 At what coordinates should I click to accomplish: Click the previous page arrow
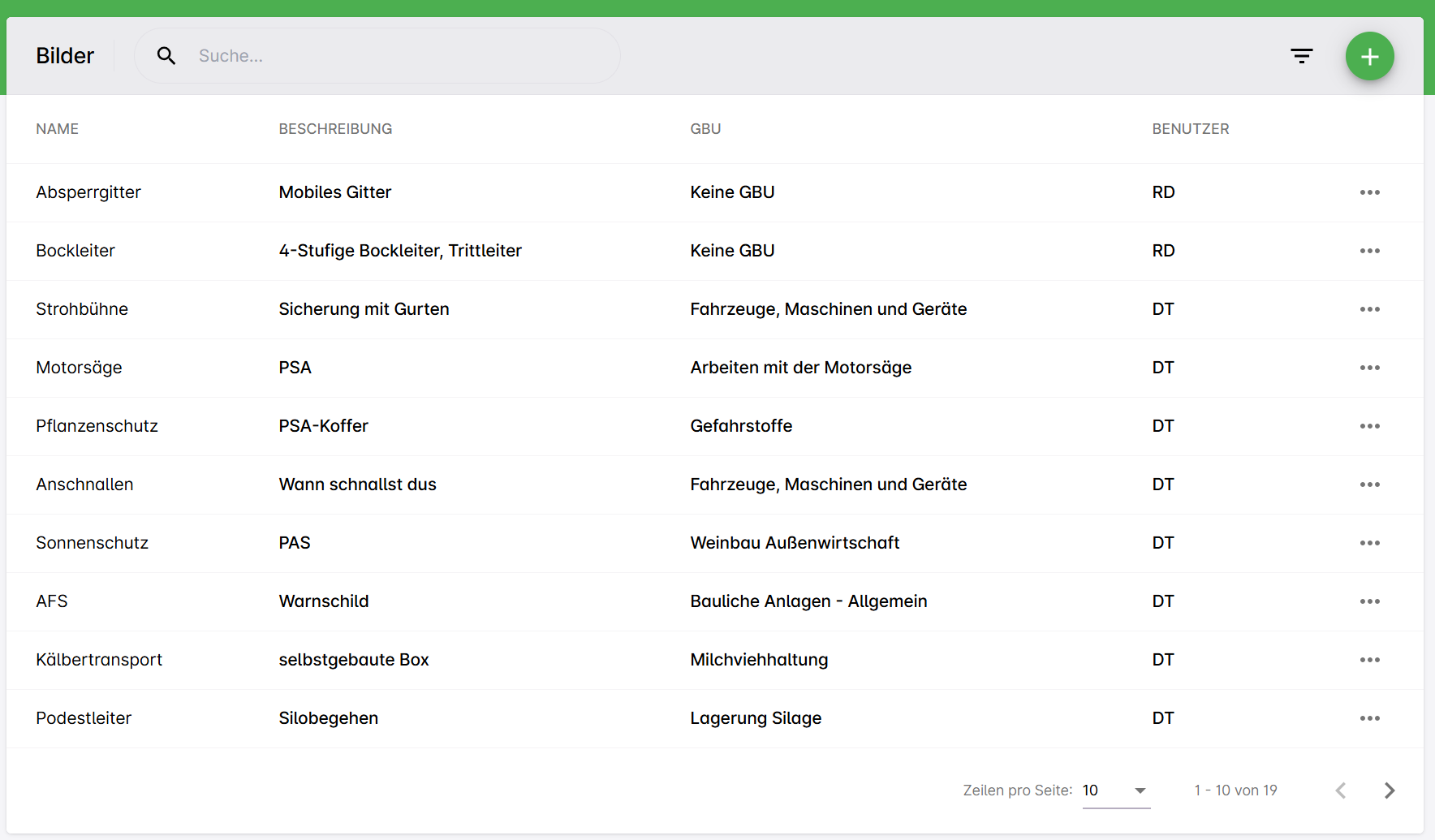1341,790
